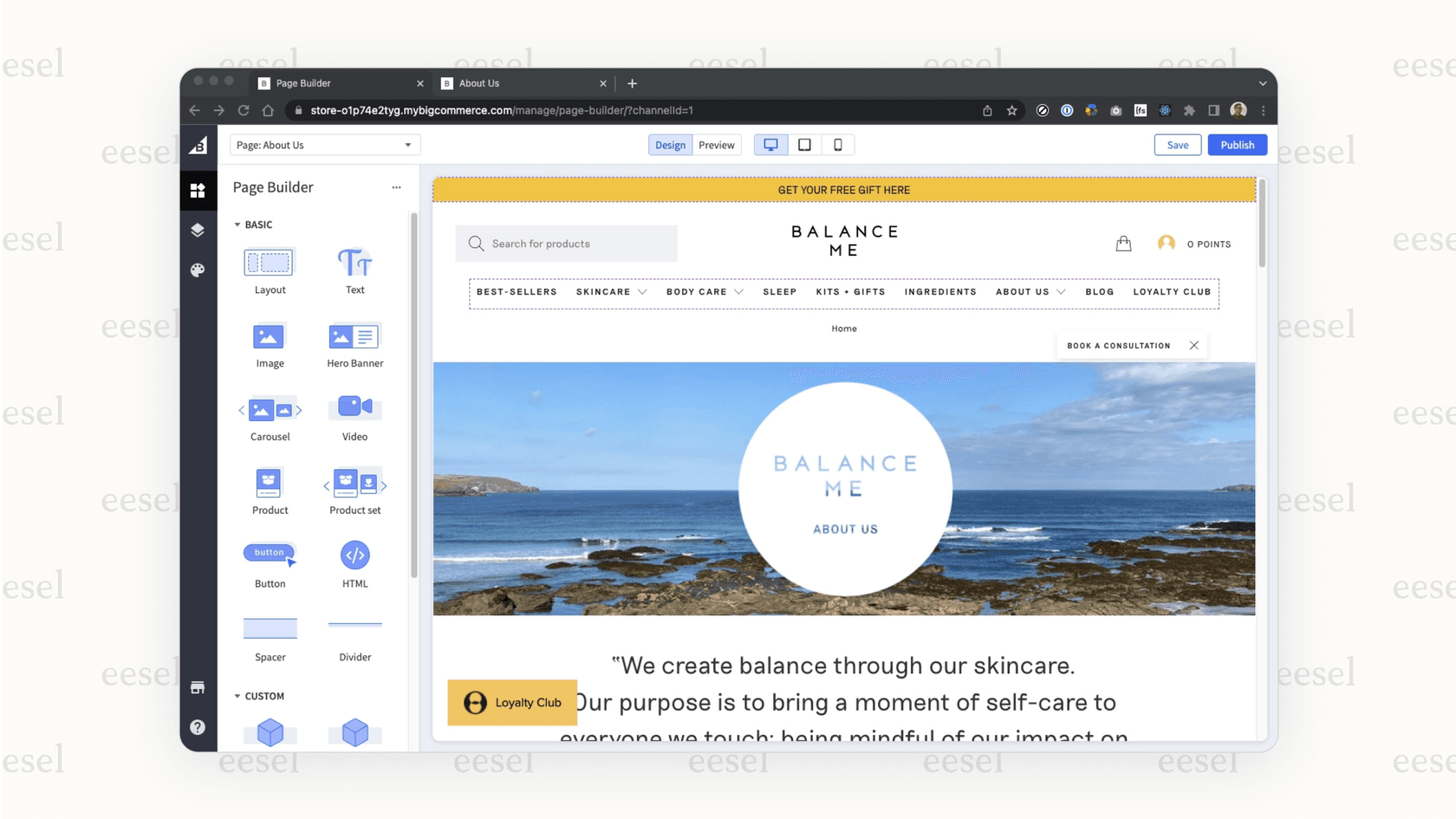Screen dimensions: 1456x819
Task: Choose the Hero Banner widget
Action: pos(354,336)
